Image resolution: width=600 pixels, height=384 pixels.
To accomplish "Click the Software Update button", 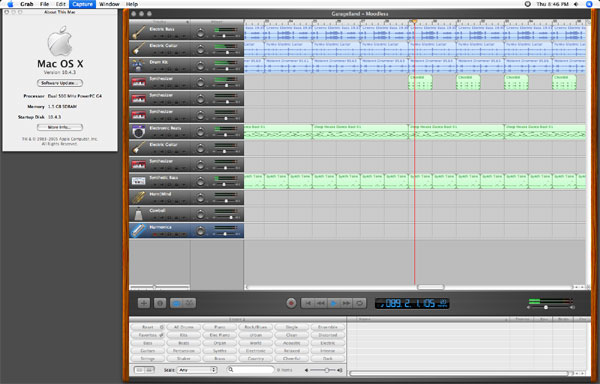I will 60,83.
